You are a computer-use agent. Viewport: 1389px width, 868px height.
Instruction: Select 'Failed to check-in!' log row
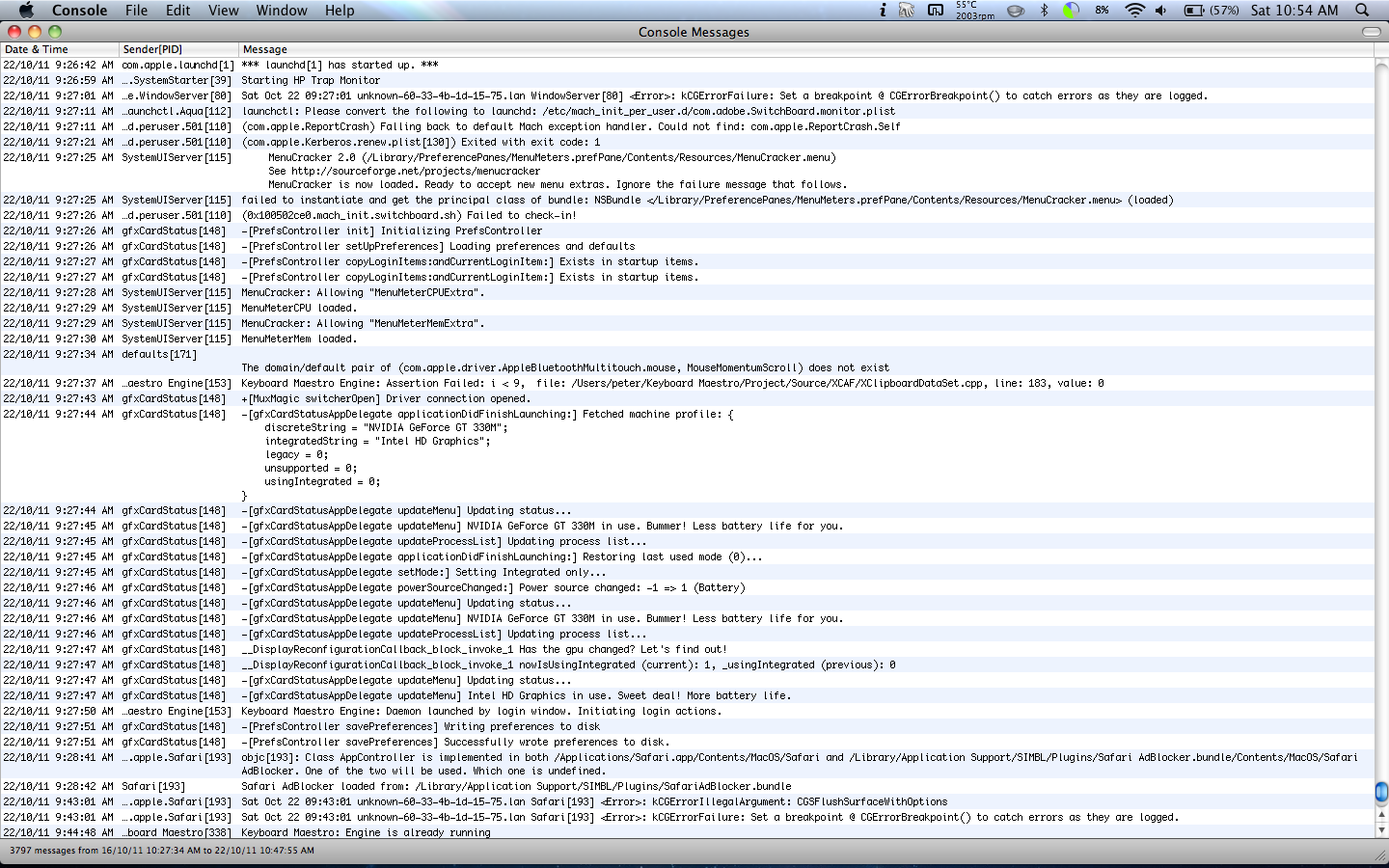687,215
